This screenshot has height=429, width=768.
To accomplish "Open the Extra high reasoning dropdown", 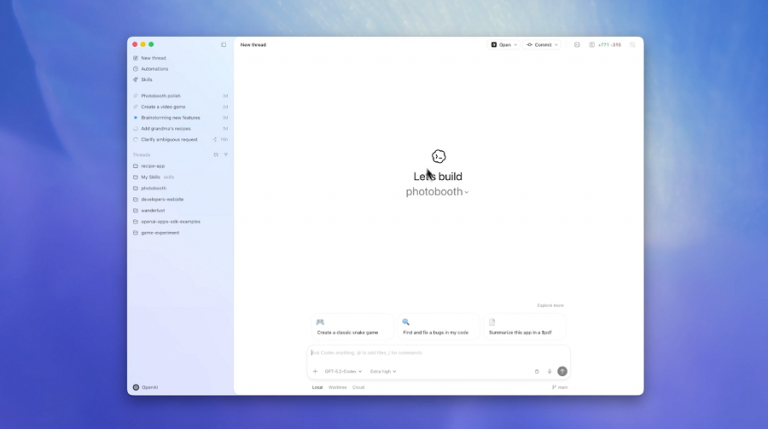I will pos(383,371).
